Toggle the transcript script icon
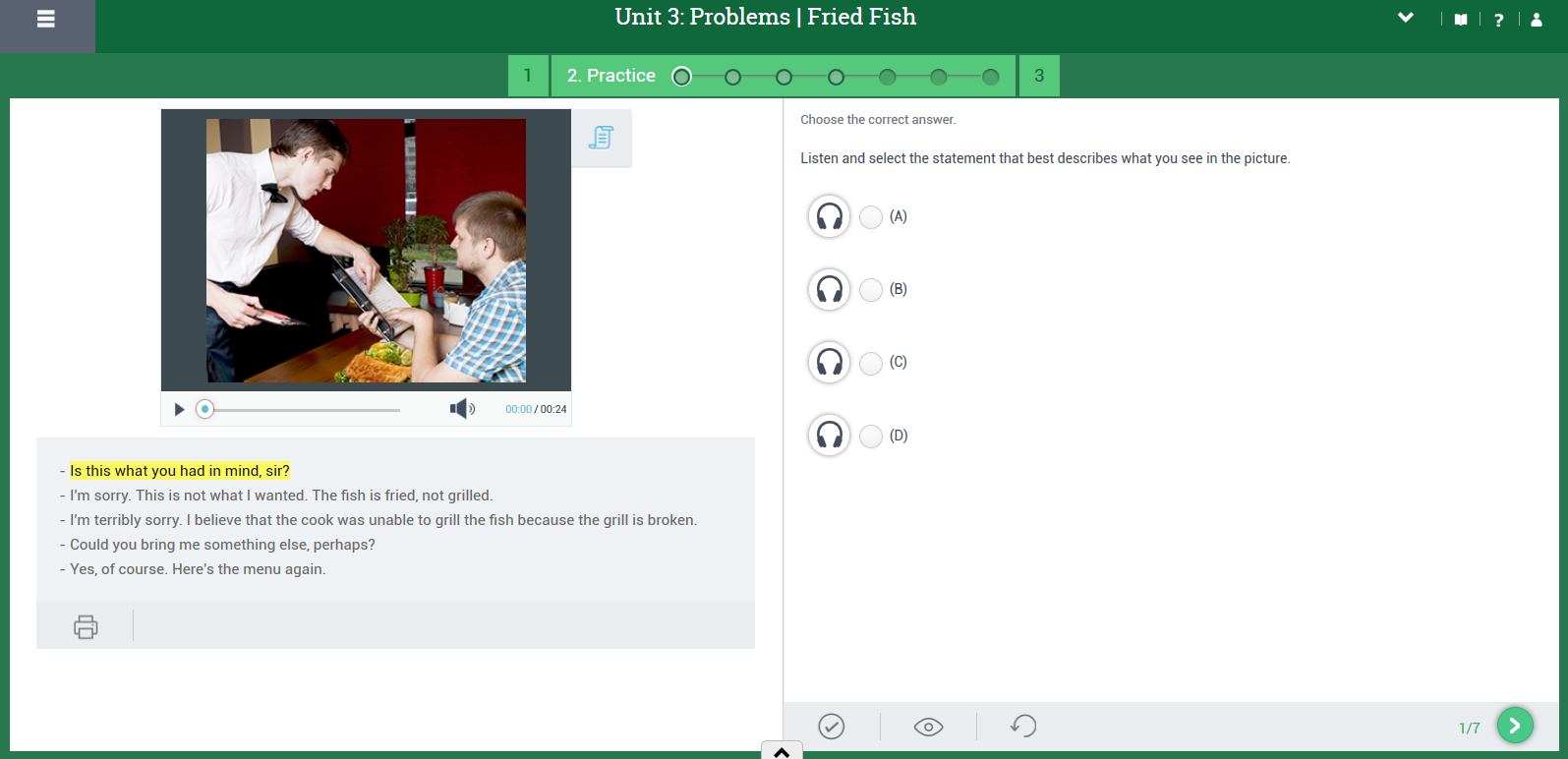 tap(601, 138)
